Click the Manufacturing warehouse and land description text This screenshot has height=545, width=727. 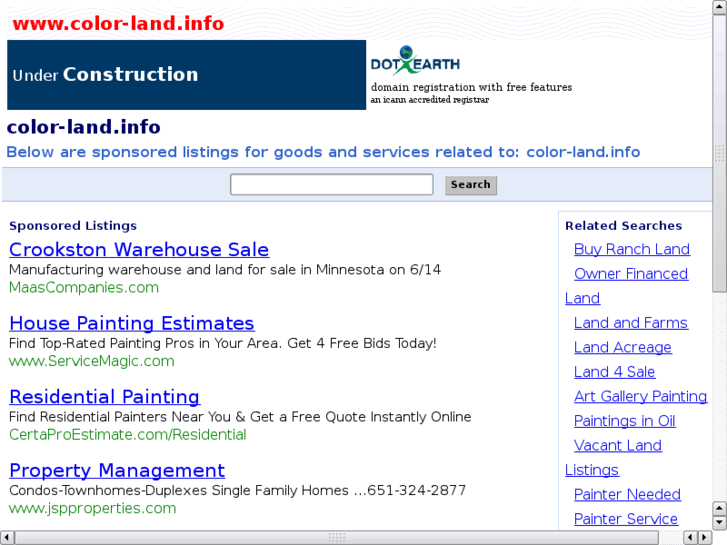(225, 269)
